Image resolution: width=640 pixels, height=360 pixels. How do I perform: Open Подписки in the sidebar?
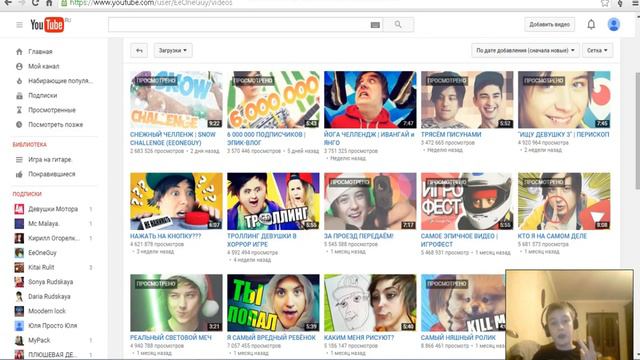[42, 96]
